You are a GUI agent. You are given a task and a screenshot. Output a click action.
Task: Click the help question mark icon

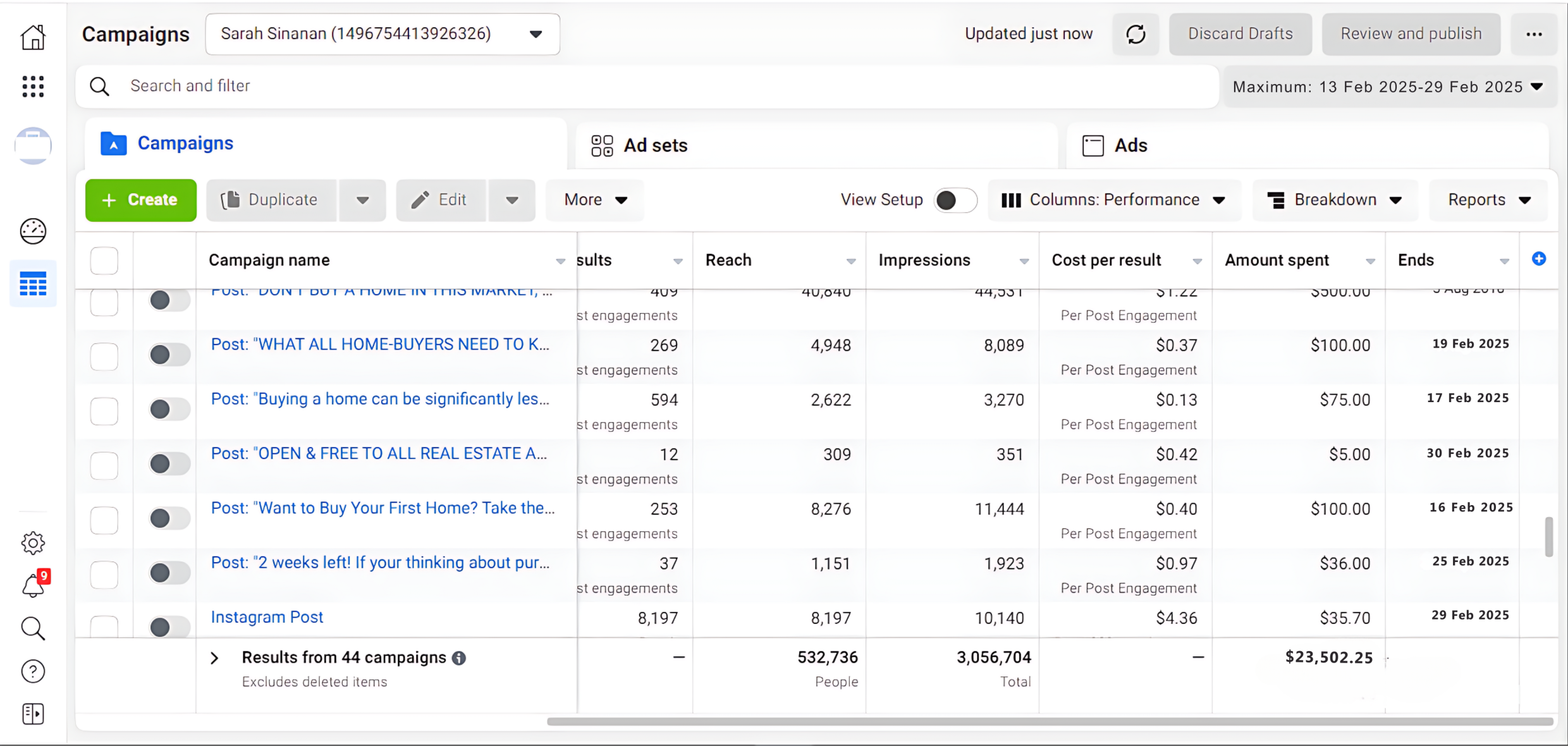click(x=33, y=671)
